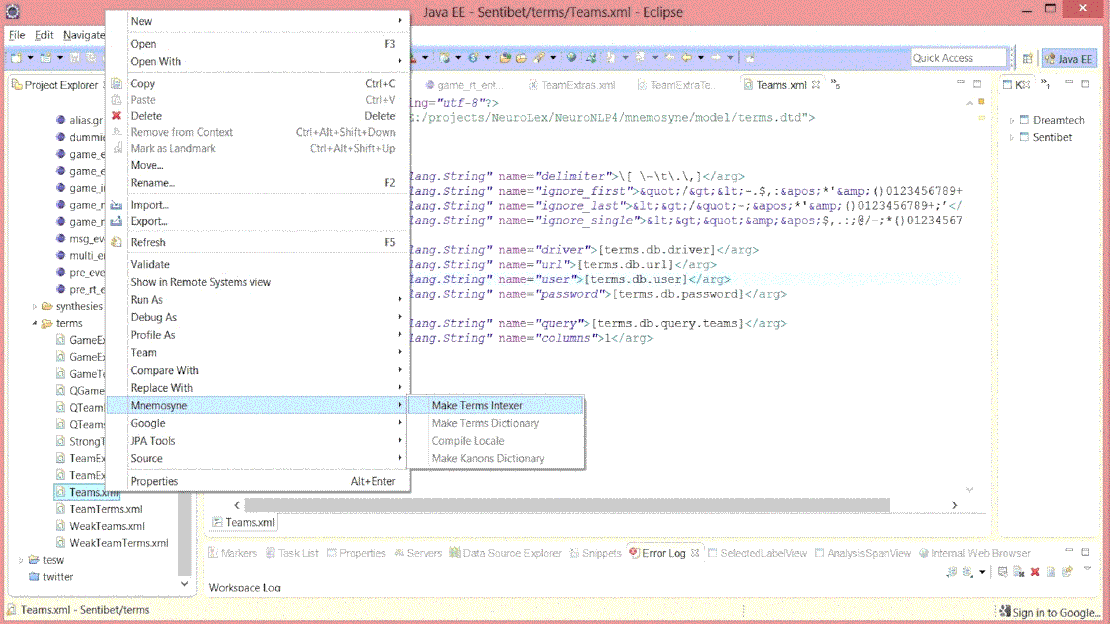The image size is (1110, 624).
Task: Click the Sign in to Google icon
Action: coord(1005,611)
